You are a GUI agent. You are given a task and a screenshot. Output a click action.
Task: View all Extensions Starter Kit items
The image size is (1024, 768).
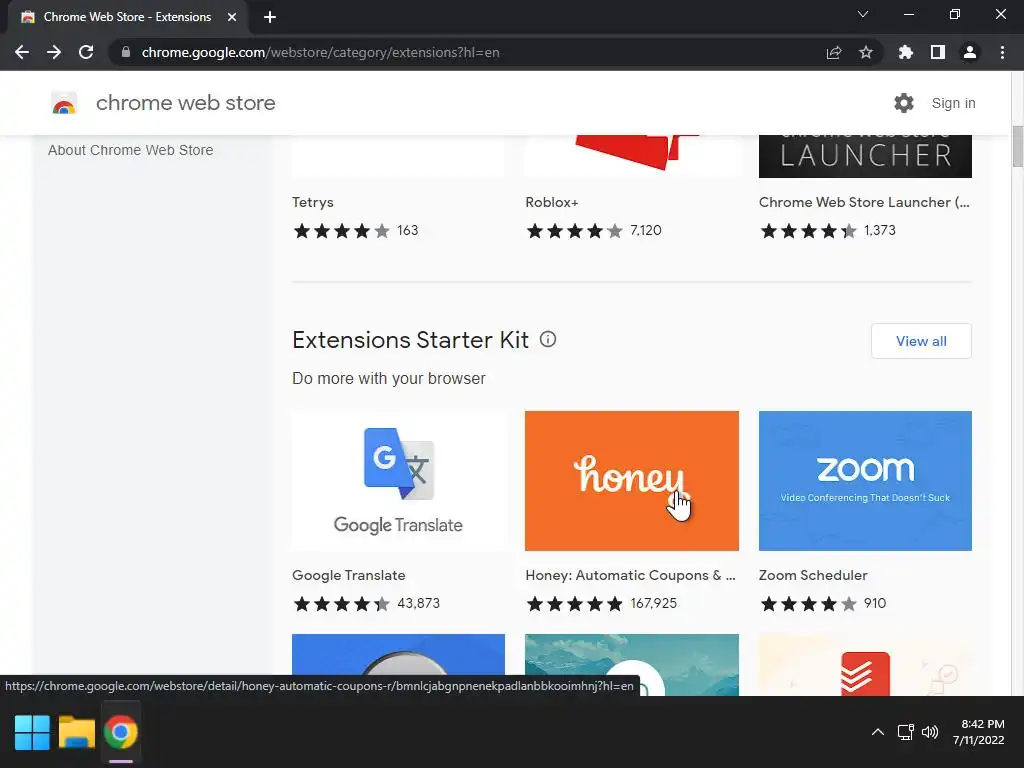pos(921,341)
